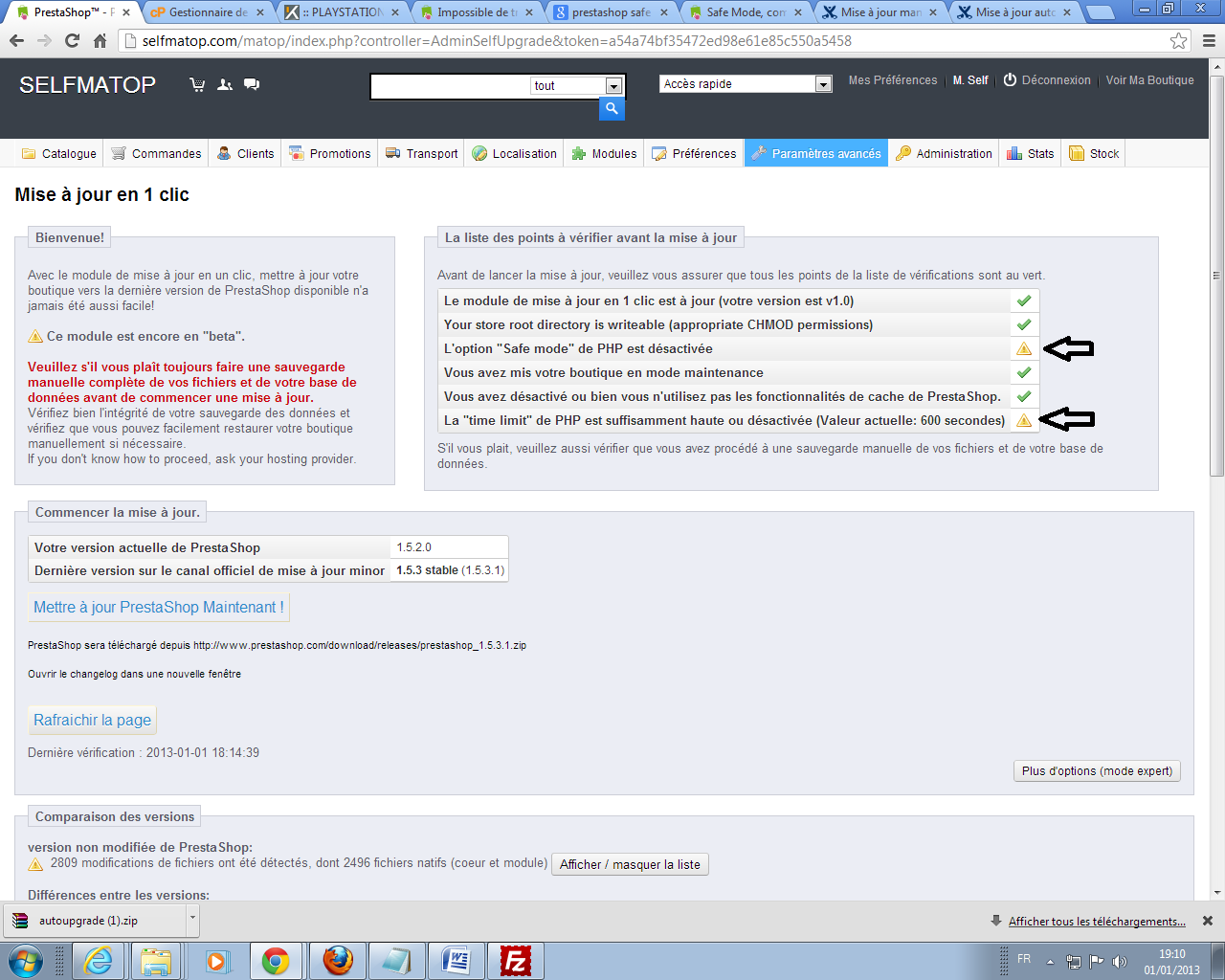The height and width of the screenshot is (980, 1225).
Task: Open Chrome's settings menu icon
Action: pos(1209,41)
